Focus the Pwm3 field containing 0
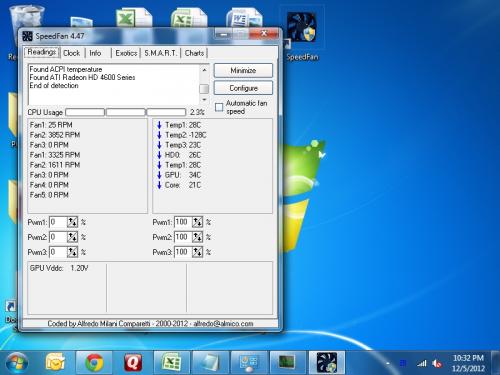Viewport: 500px width, 375px height. (58, 252)
